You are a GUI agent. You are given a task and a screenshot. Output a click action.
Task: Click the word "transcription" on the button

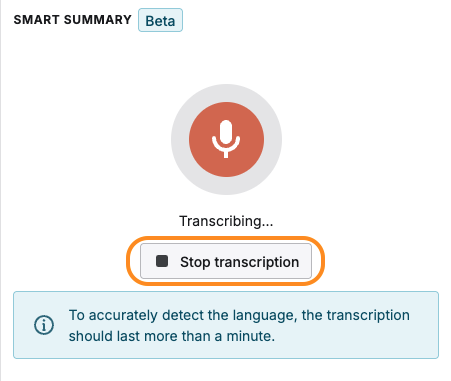[257, 262]
